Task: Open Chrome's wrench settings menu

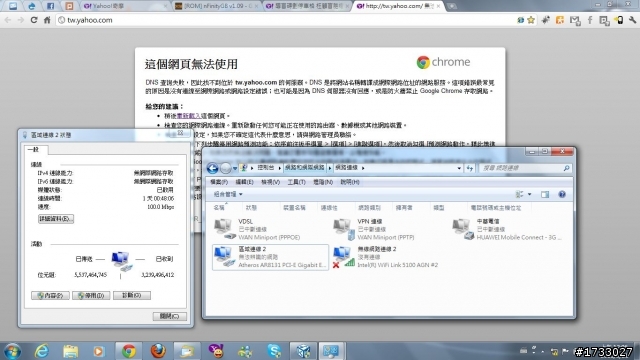Action: tap(632, 20)
